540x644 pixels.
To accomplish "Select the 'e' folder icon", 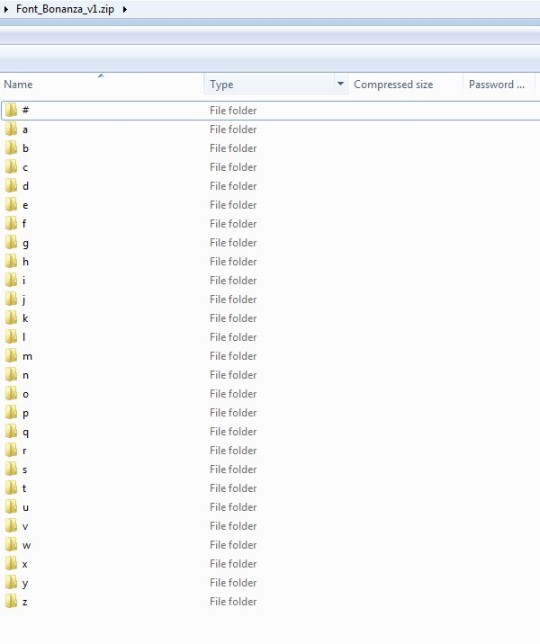I will tap(11, 205).
